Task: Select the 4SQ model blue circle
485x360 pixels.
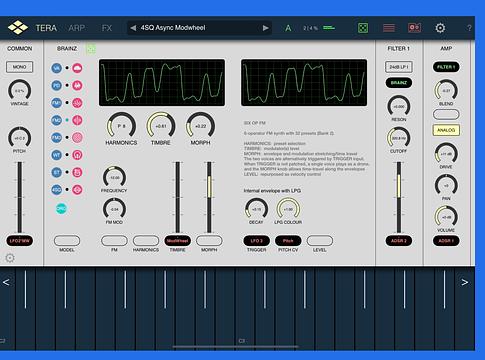Action: pyautogui.click(x=57, y=190)
